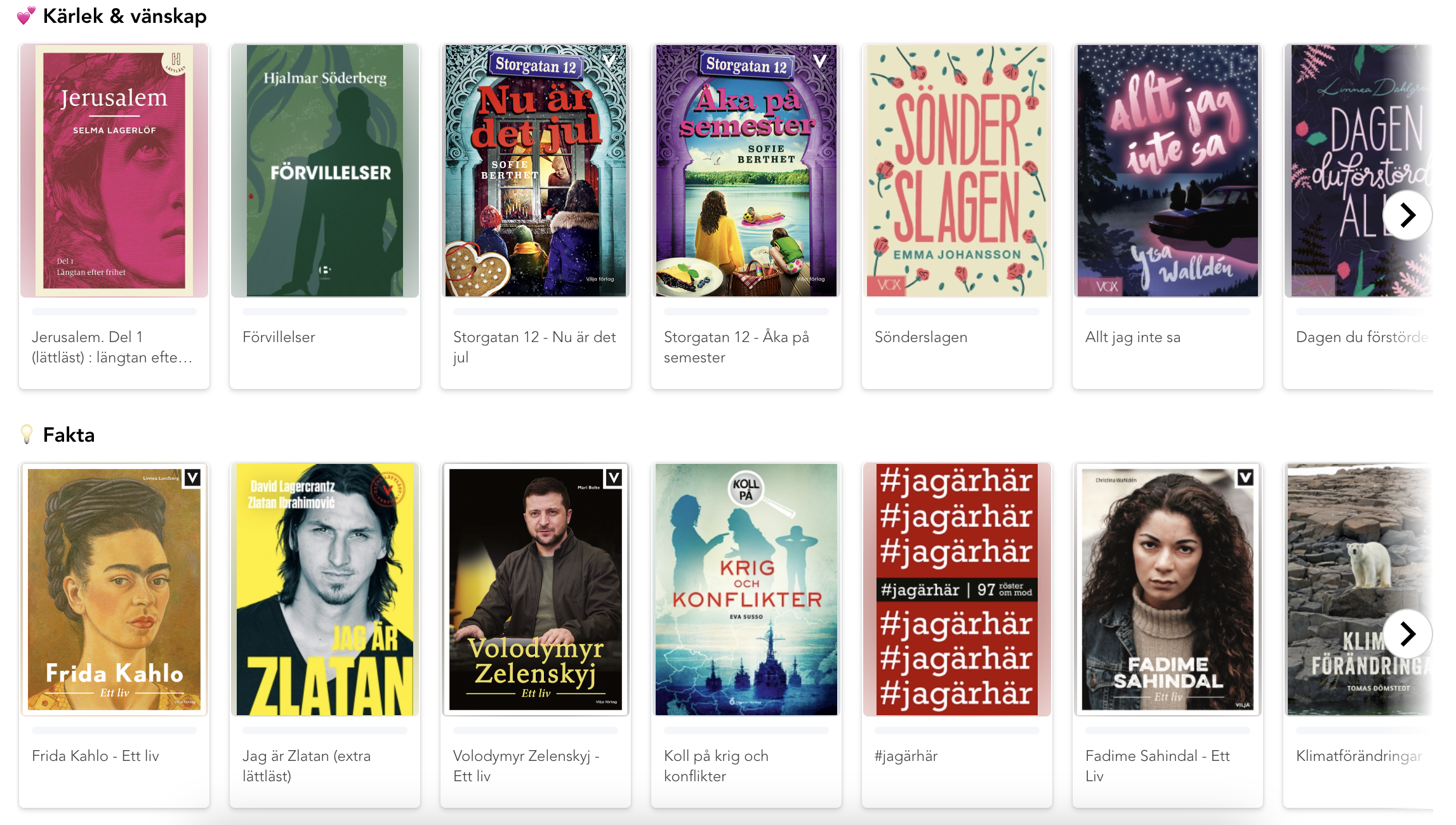Open the Jerusalem book cover
Viewport: 1456px width, 825px height.
coord(114,171)
